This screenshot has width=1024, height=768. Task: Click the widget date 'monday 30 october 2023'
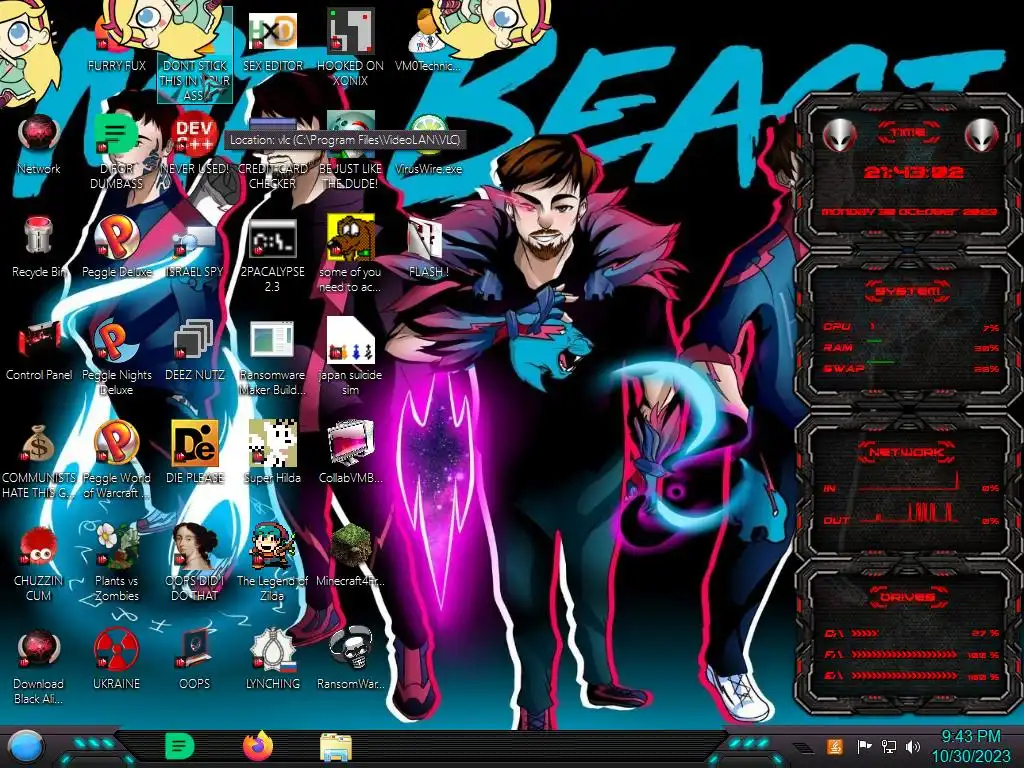(909, 212)
